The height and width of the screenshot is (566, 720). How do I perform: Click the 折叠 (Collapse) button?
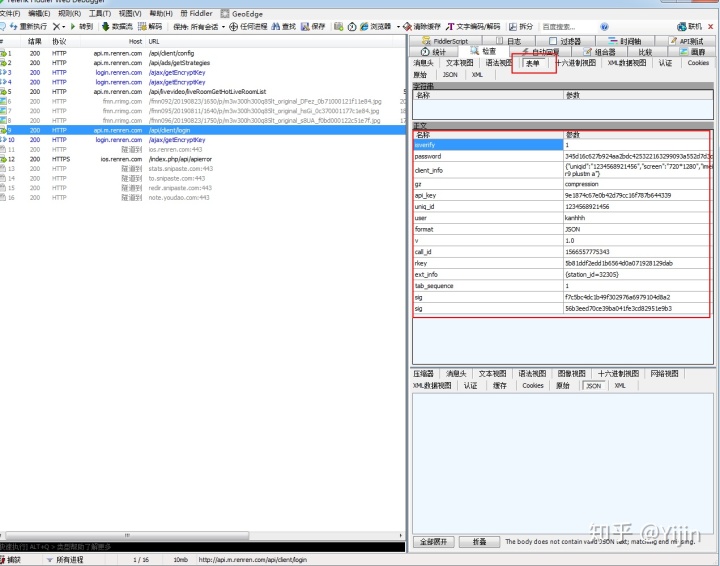(479, 542)
